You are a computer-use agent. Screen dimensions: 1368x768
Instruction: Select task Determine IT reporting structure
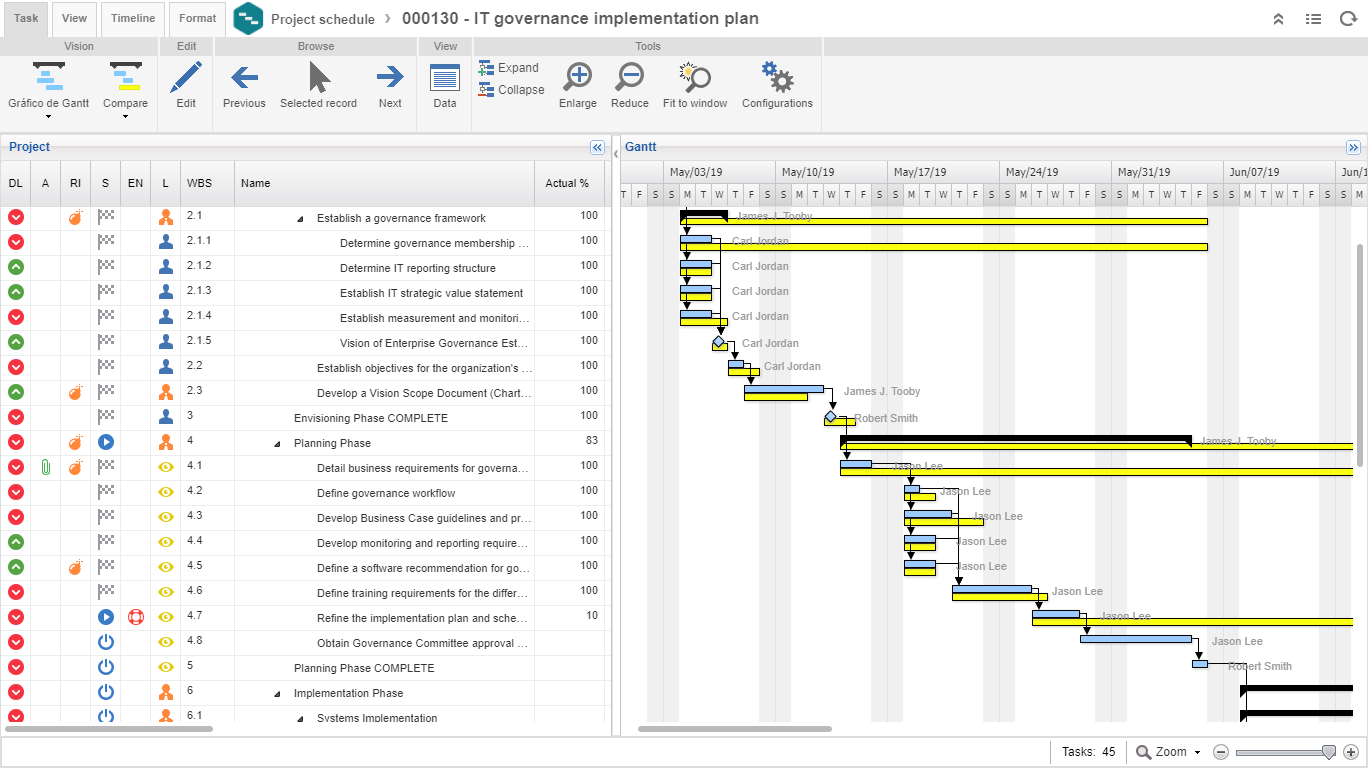pos(418,268)
